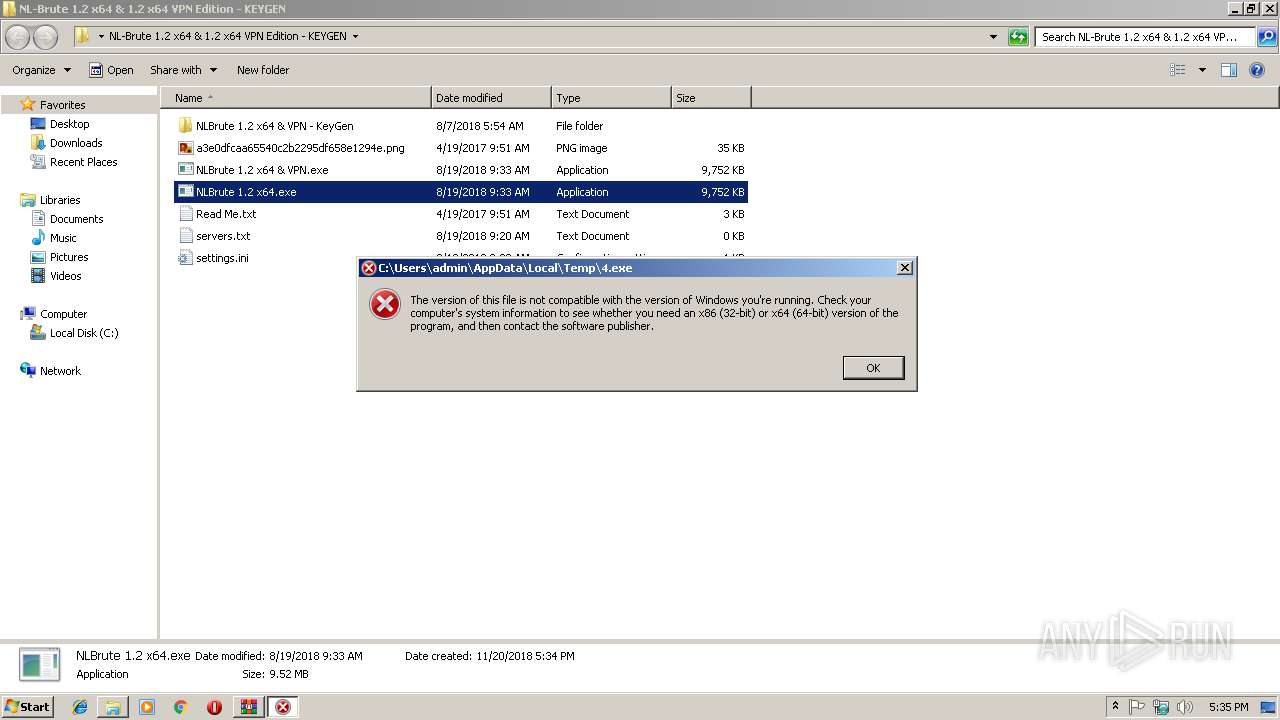This screenshot has width=1280, height=720.
Task: Click the NLBrute details pane thumbnail
Action: (41, 665)
